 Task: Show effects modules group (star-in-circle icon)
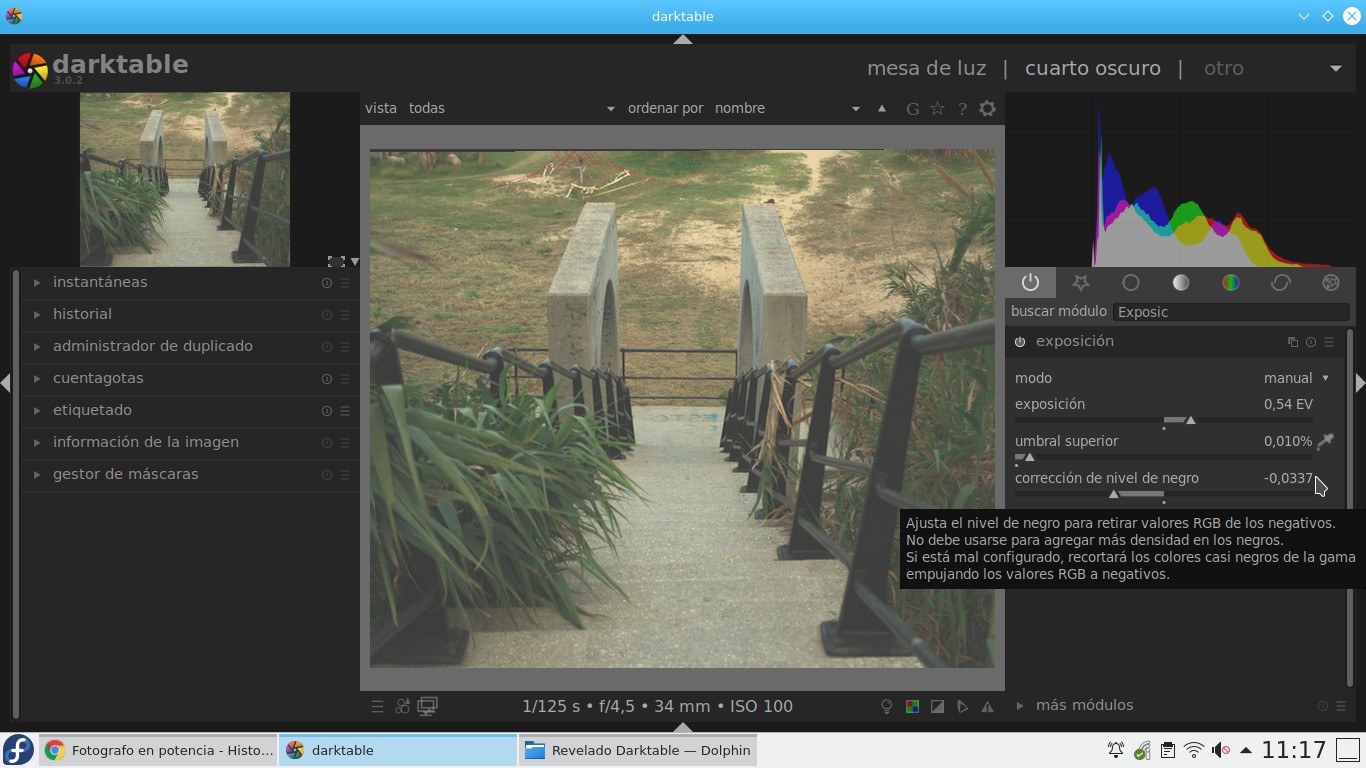(1330, 283)
